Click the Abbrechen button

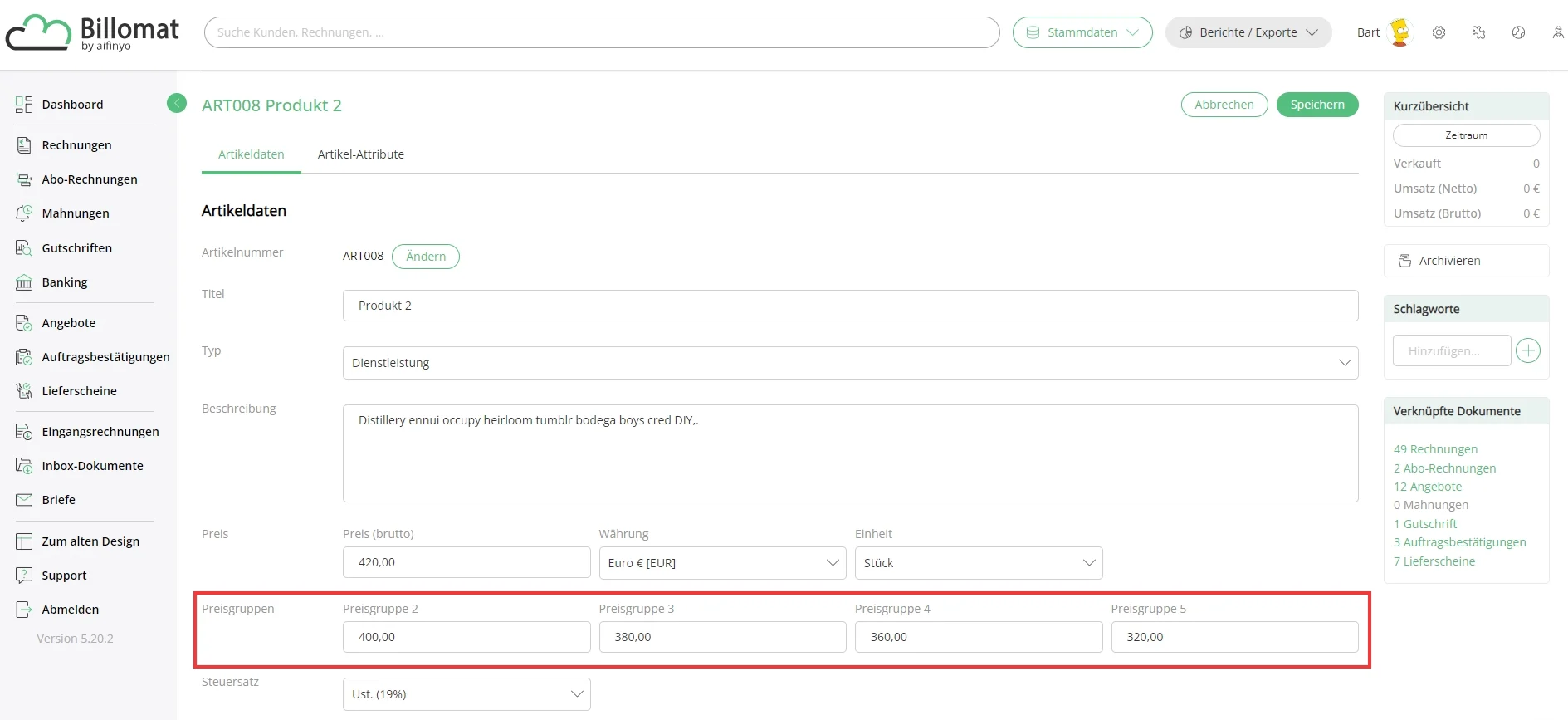(1224, 105)
